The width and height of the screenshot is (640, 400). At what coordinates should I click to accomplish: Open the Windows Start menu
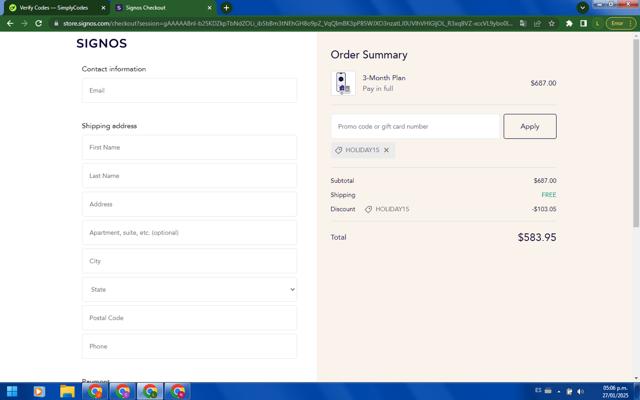(x=12, y=392)
